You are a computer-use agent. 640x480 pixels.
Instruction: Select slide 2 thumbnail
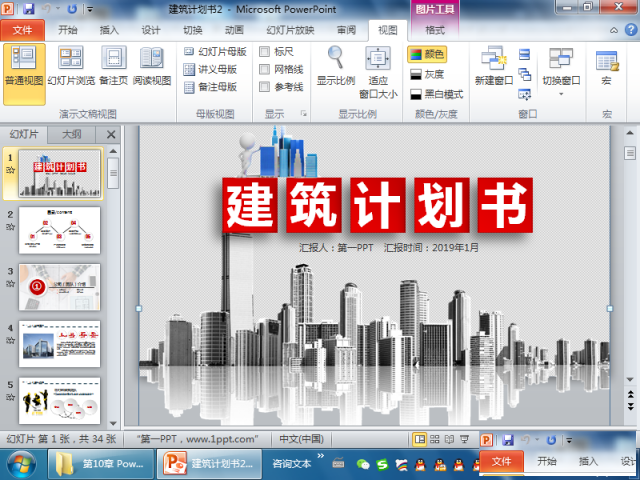pos(60,230)
